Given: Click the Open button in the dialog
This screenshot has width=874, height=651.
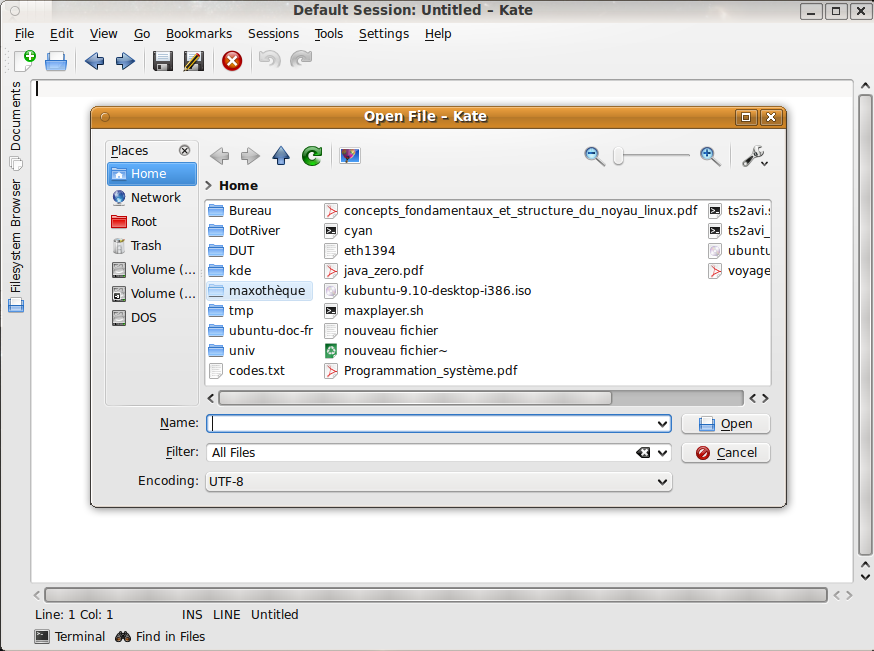Looking at the screenshot, I should tap(726, 424).
